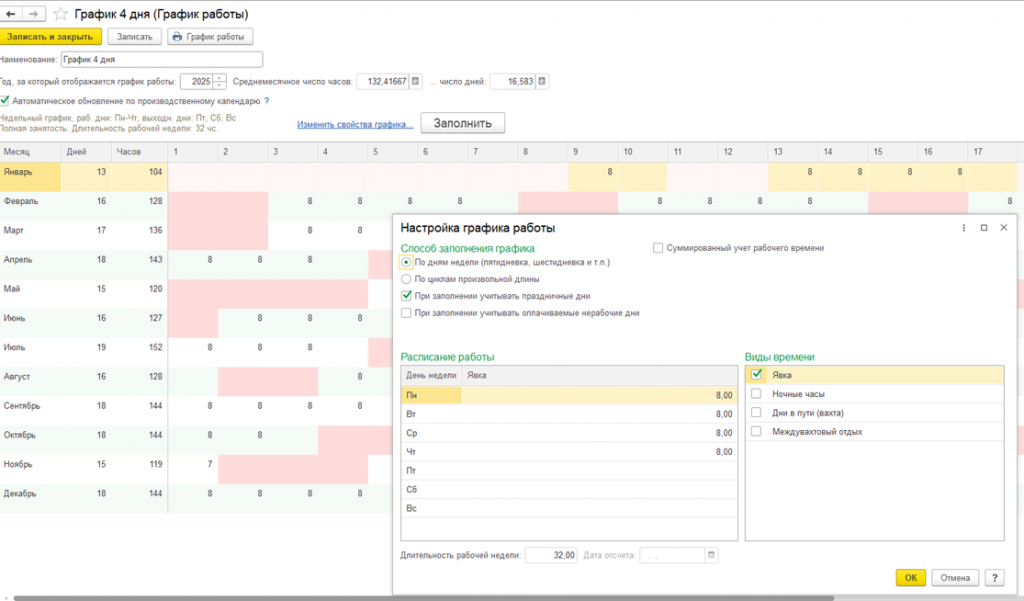Open help with the ? button in dialog
The width and height of the screenshot is (1024, 601).
(995, 577)
